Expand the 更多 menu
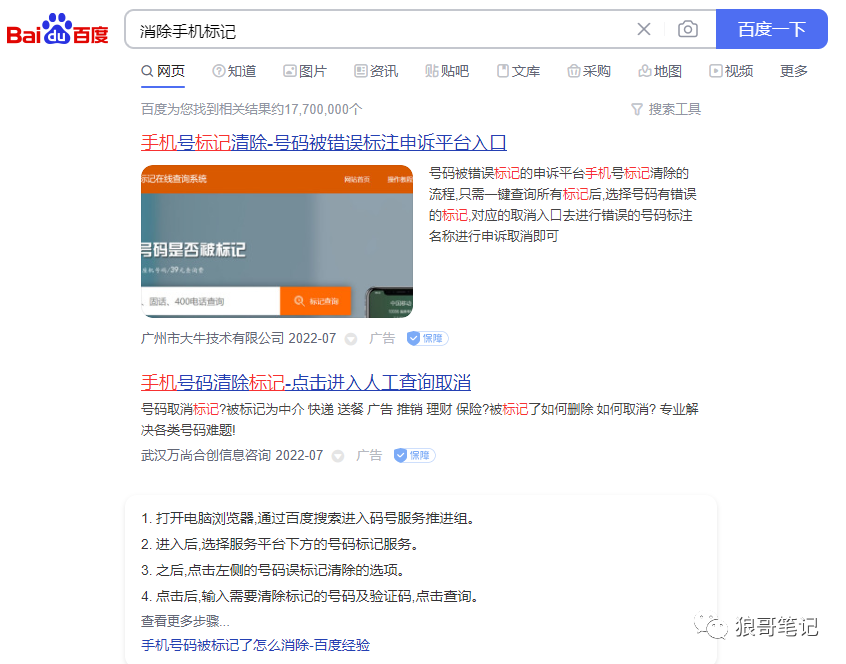Viewport: 846px width, 664px height. (x=794, y=71)
